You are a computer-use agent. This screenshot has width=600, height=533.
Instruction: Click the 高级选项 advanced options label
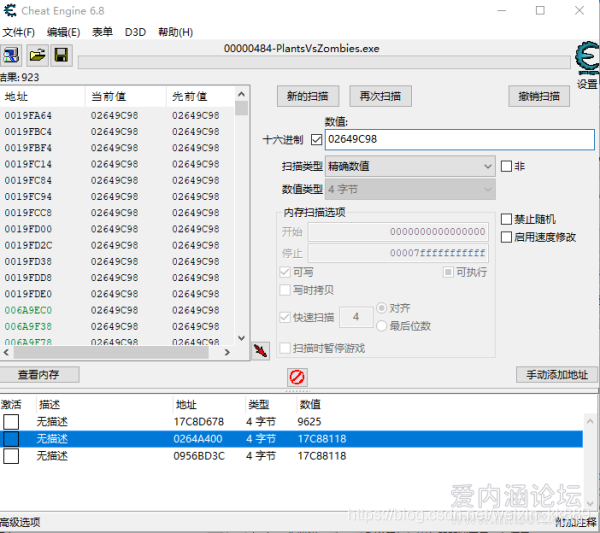coord(20,522)
